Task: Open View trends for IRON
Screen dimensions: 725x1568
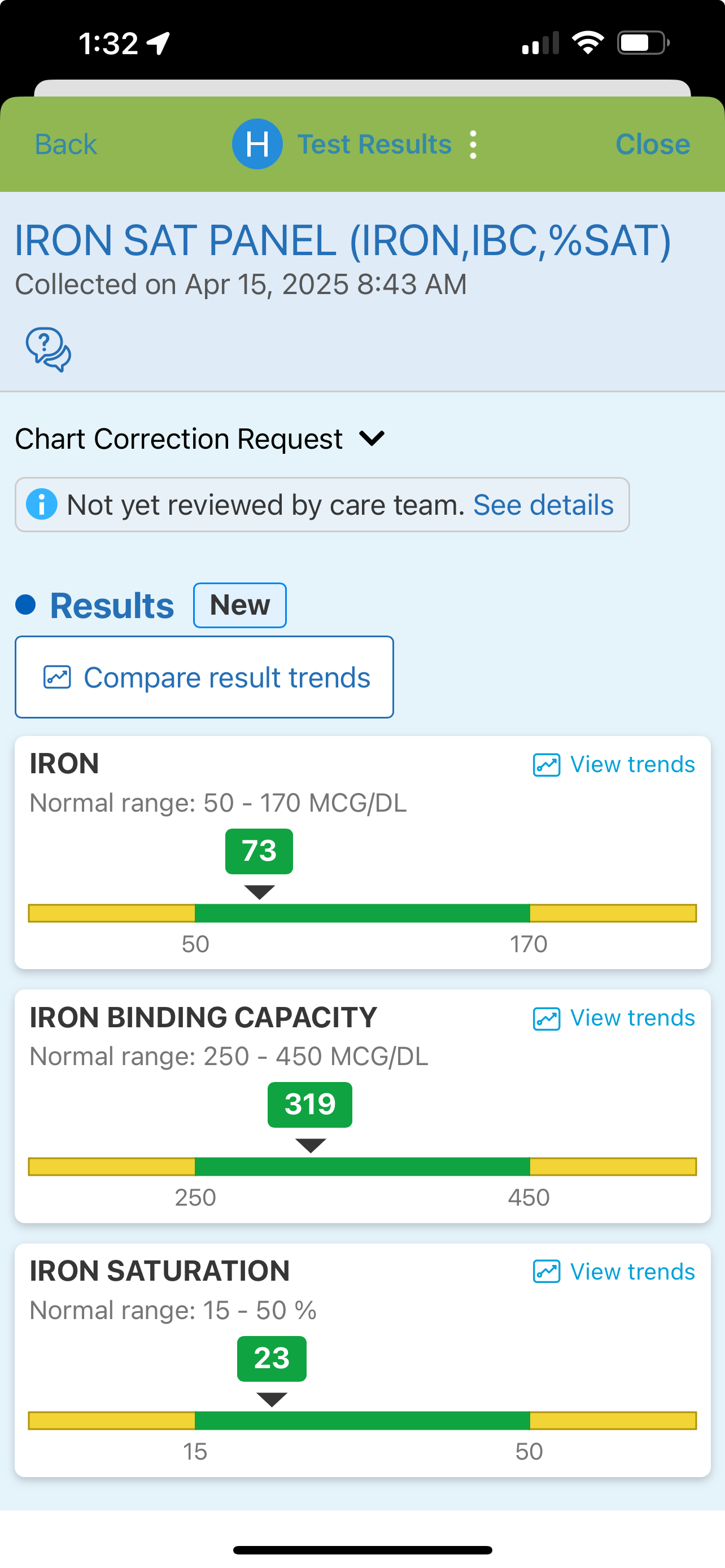Action: [x=632, y=764]
